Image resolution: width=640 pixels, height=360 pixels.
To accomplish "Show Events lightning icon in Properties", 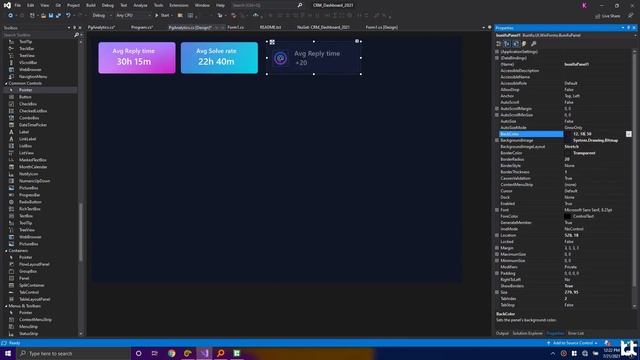I will (x=524, y=44).
